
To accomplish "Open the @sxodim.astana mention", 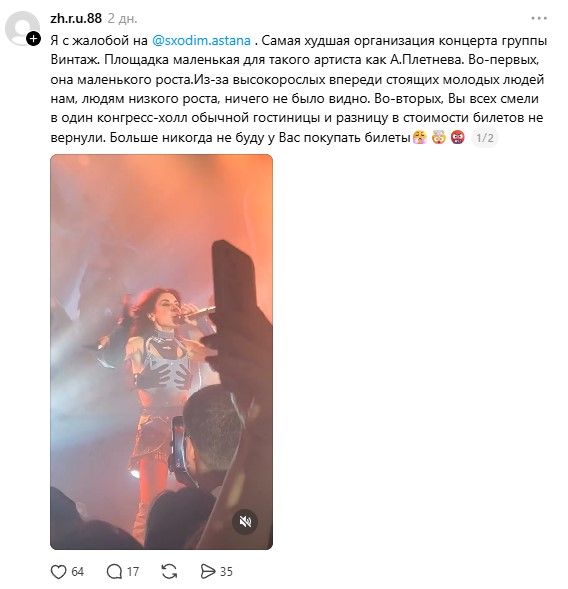I will [x=201, y=40].
